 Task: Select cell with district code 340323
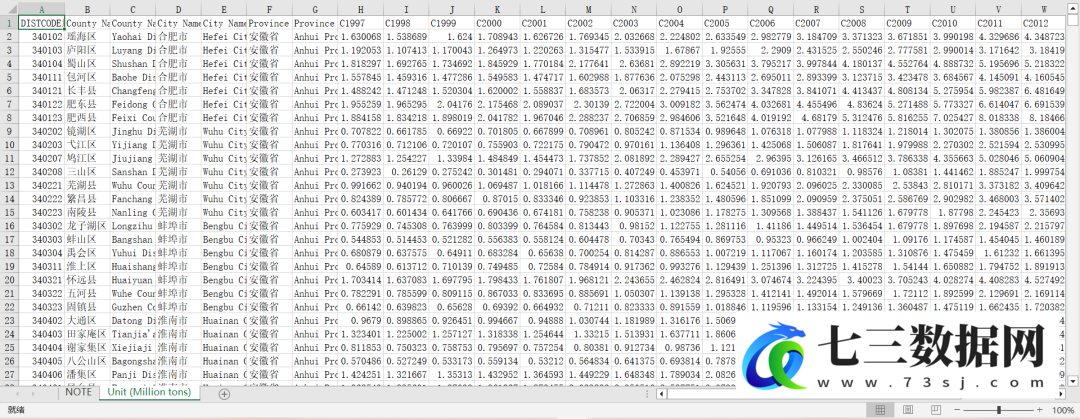[x=41, y=307]
